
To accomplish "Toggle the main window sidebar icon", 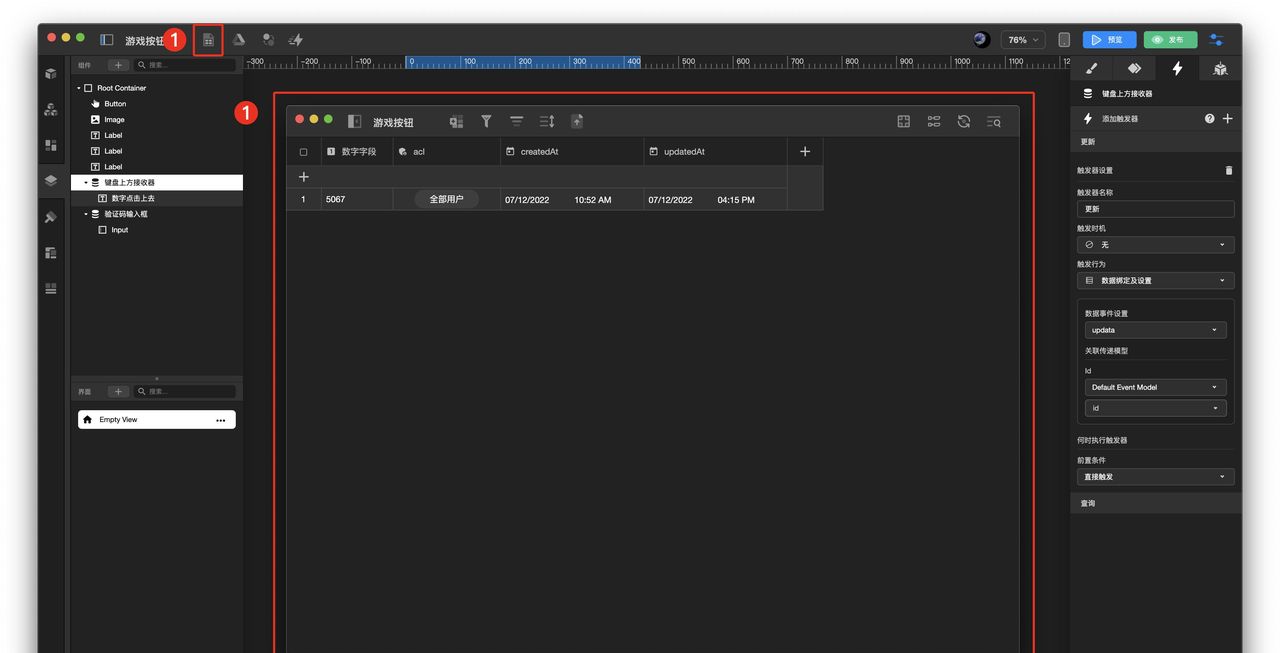I will tap(107, 40).
